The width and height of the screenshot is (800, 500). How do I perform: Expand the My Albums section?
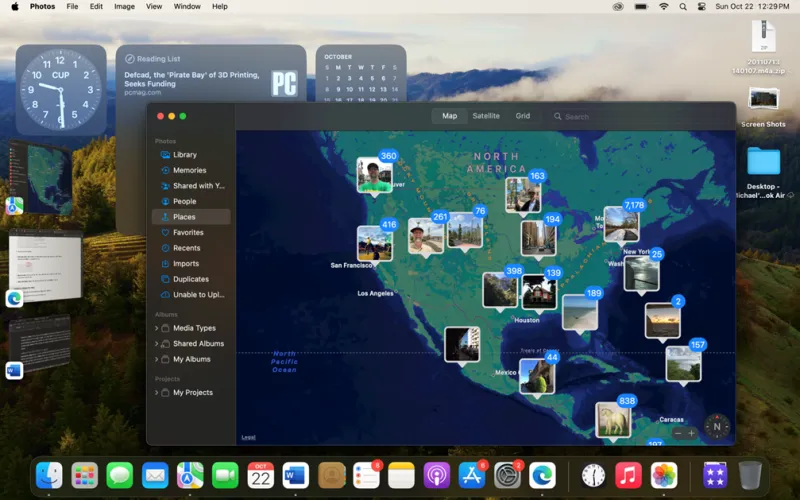click(x=155, y=359)
